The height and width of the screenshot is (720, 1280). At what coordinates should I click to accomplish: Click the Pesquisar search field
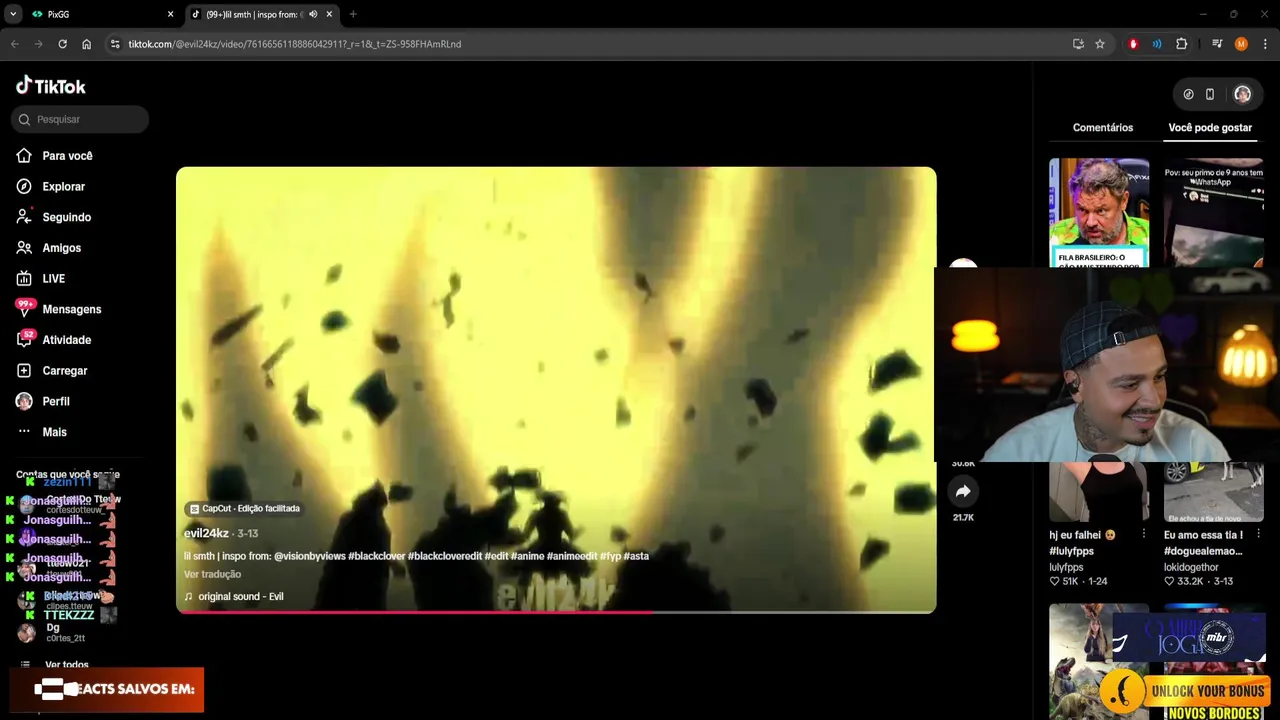coord(80,119)
